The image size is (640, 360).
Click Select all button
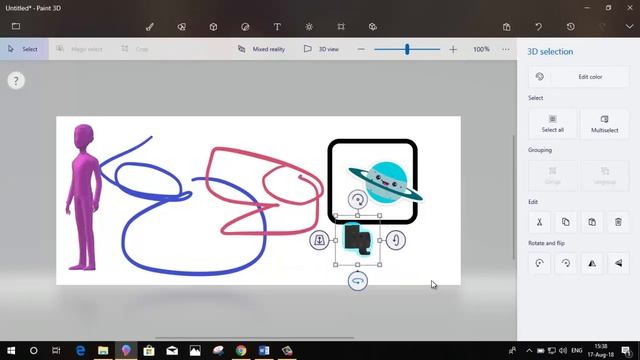click(553, 124)
